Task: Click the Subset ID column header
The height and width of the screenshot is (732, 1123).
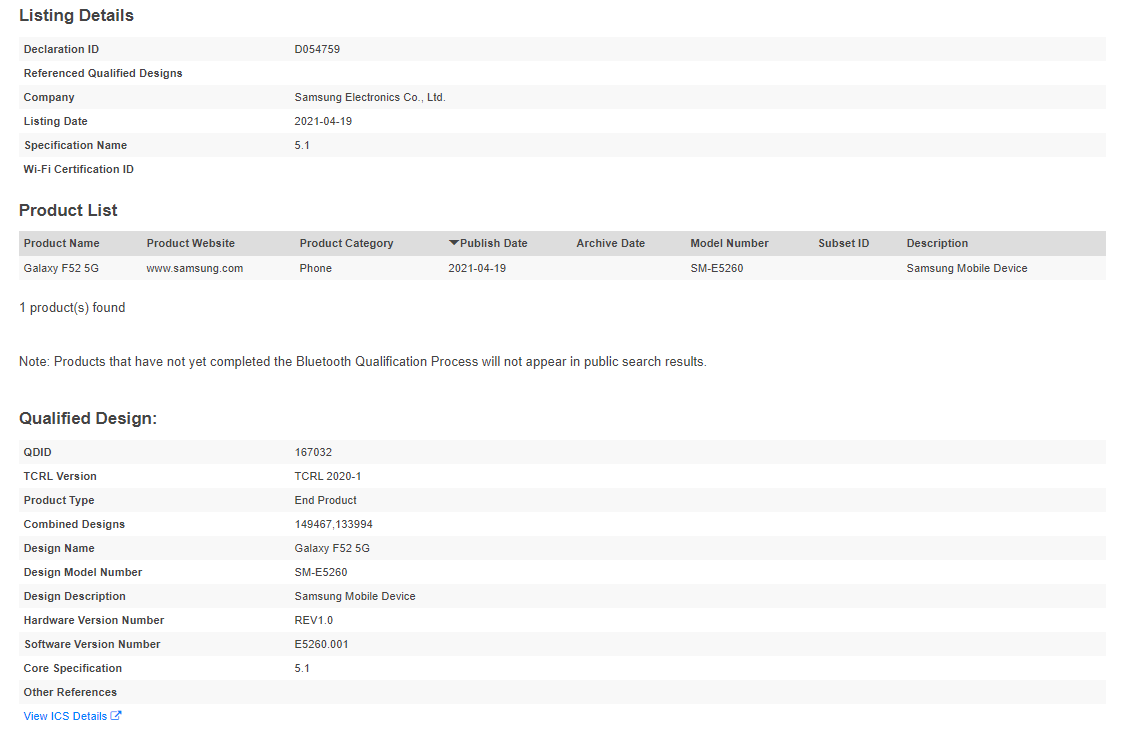Action: [x=843, y=243]
